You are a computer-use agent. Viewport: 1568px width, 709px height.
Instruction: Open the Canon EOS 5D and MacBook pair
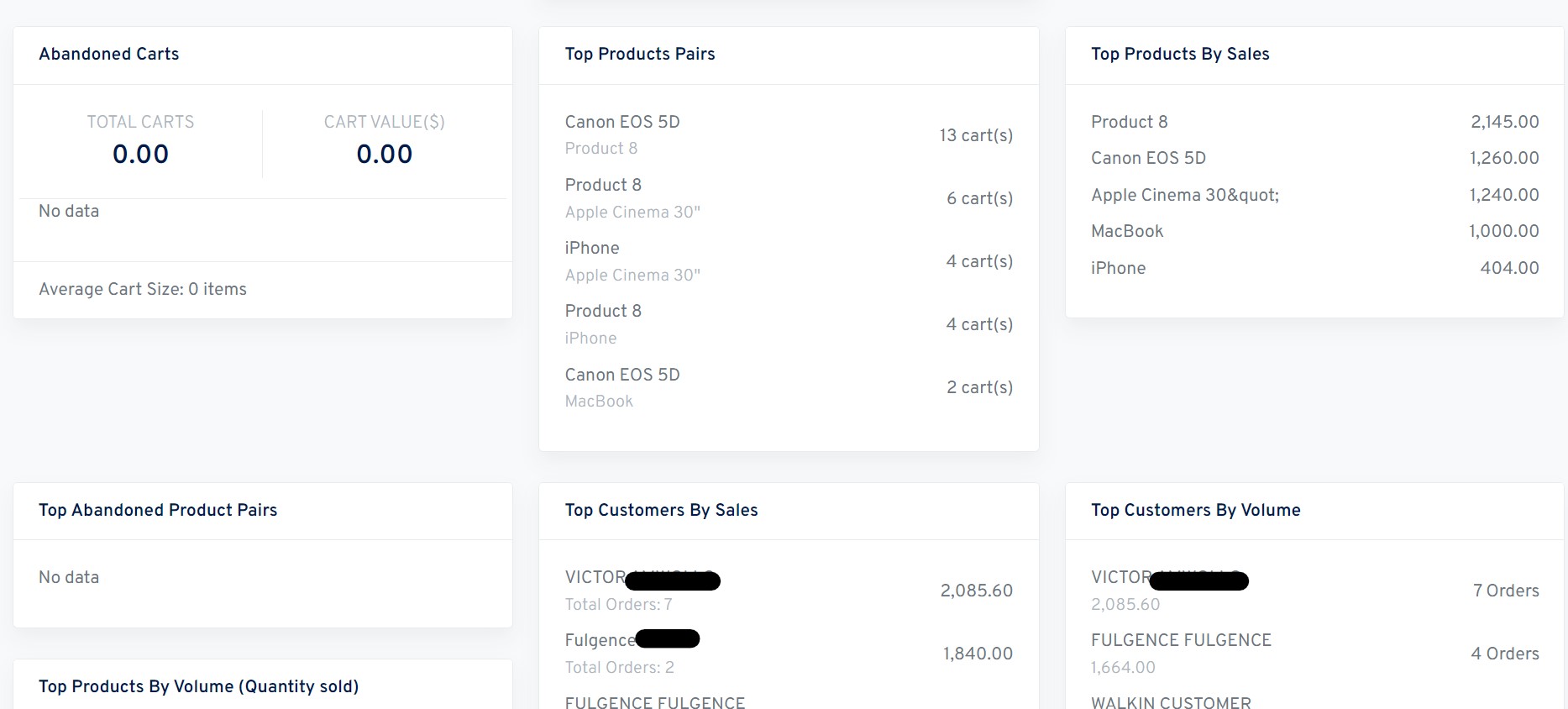tap(622, 376)
